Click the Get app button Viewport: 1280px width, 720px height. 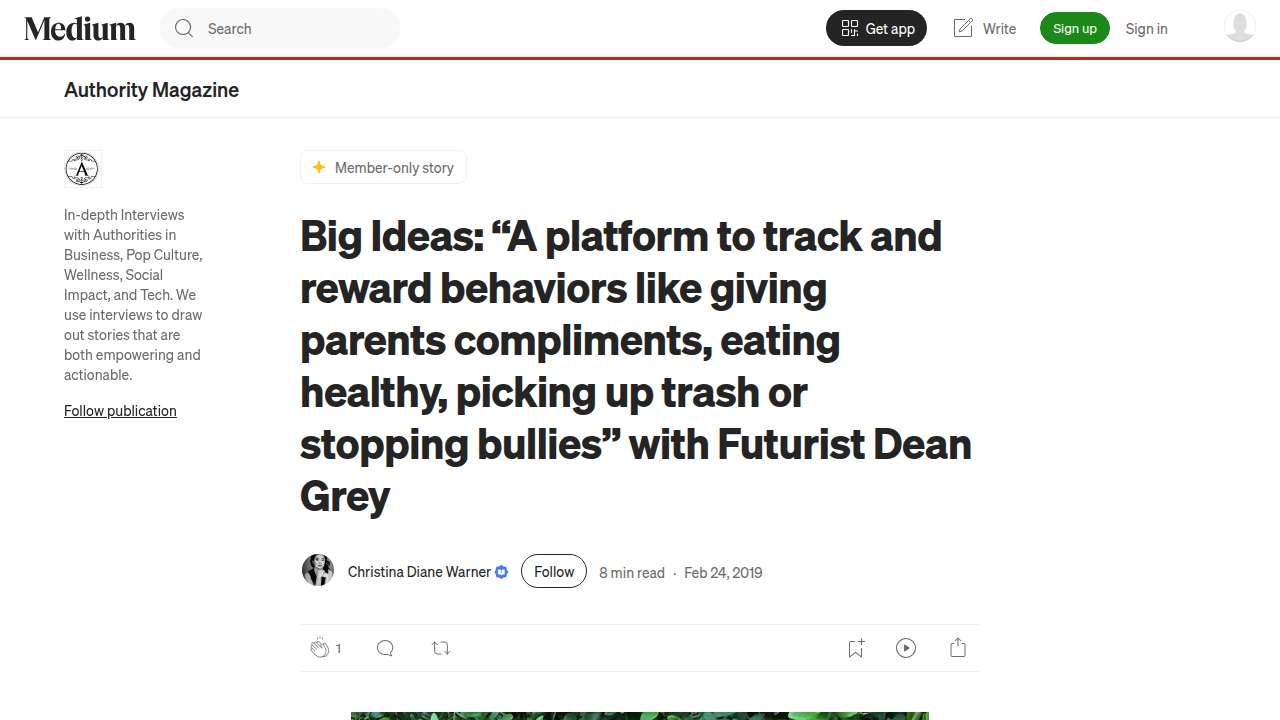tap(876, 28)
